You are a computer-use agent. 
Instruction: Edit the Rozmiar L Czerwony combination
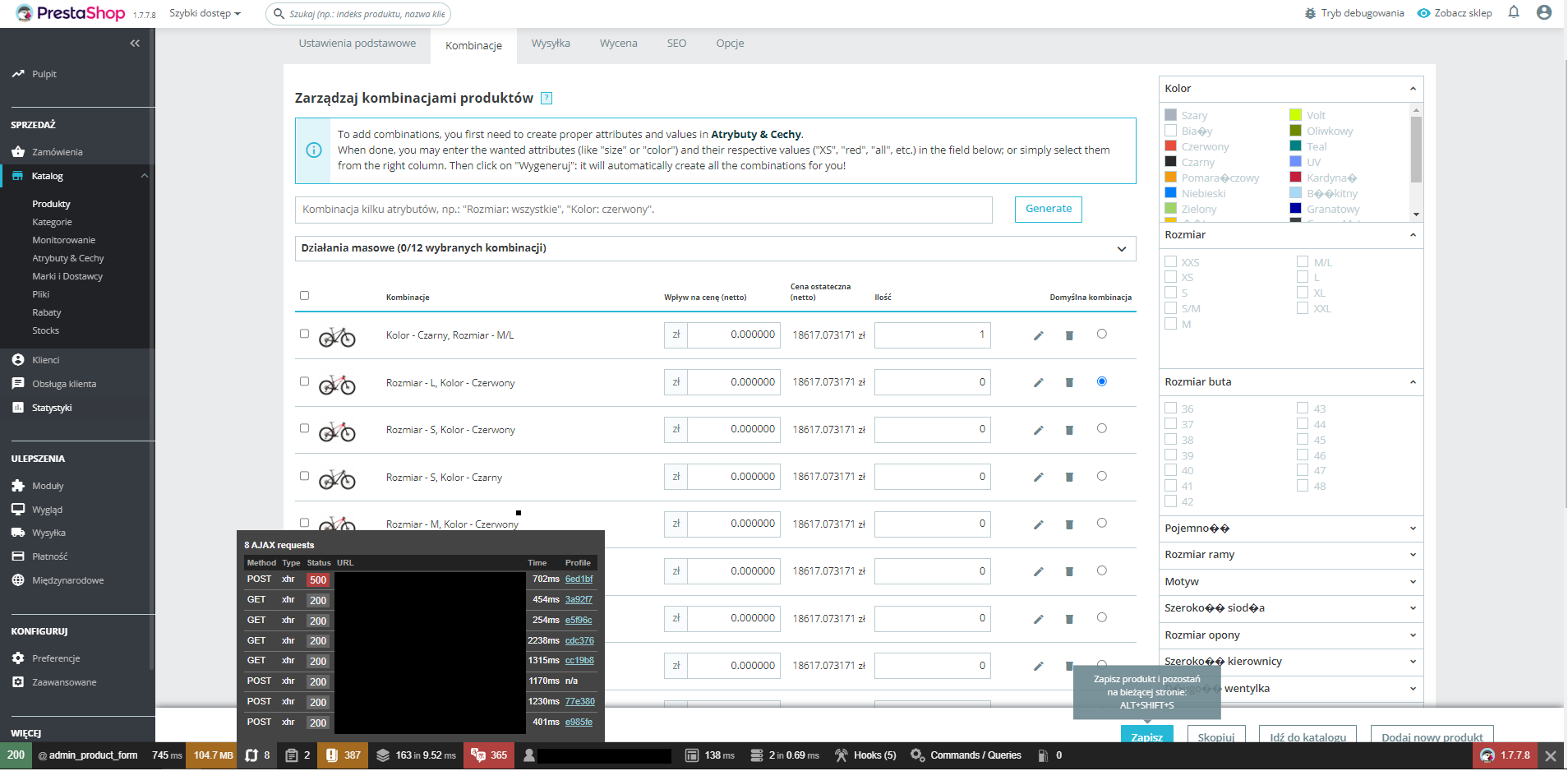click(1039, 382)
